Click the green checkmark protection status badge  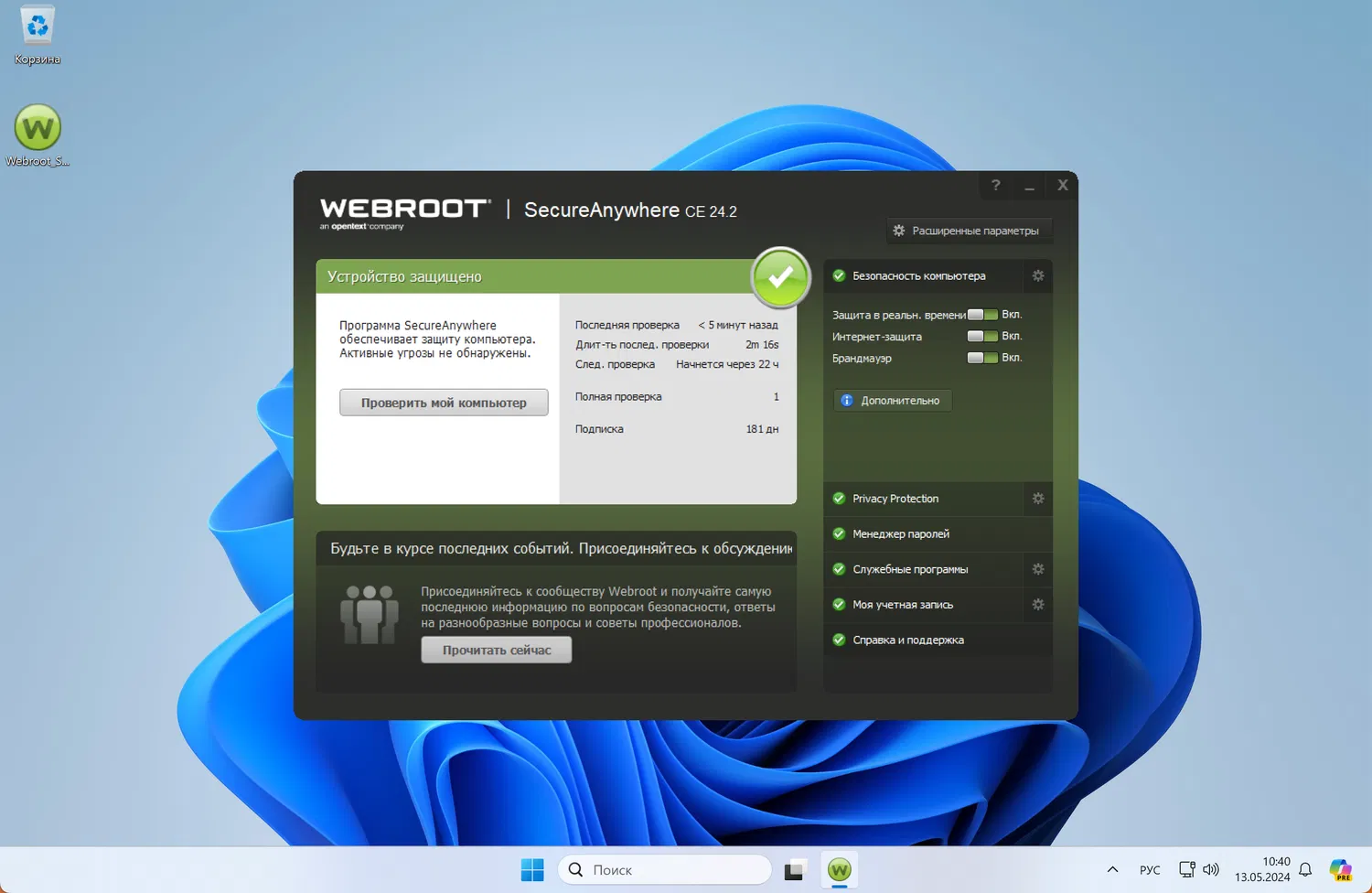tap(780, 277)
